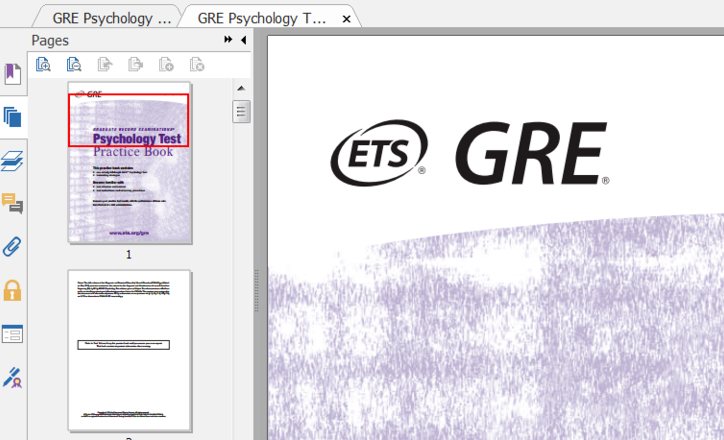
Task: Click the Delete Page icon
Action: (x=197, y=65)
